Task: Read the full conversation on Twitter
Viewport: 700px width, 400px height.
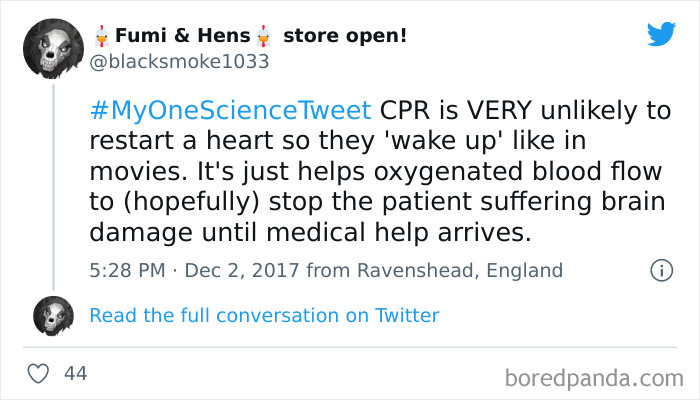Action: [264, 316]
